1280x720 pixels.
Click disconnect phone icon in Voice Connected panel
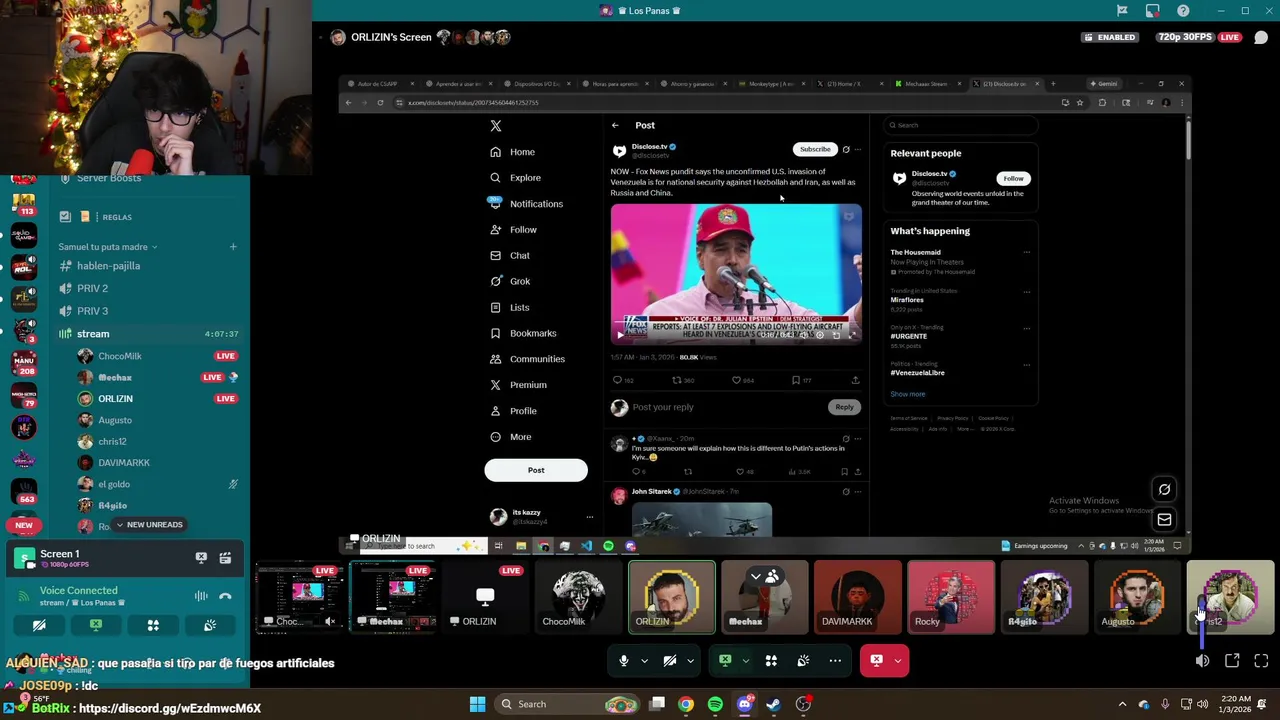[225, 596]
